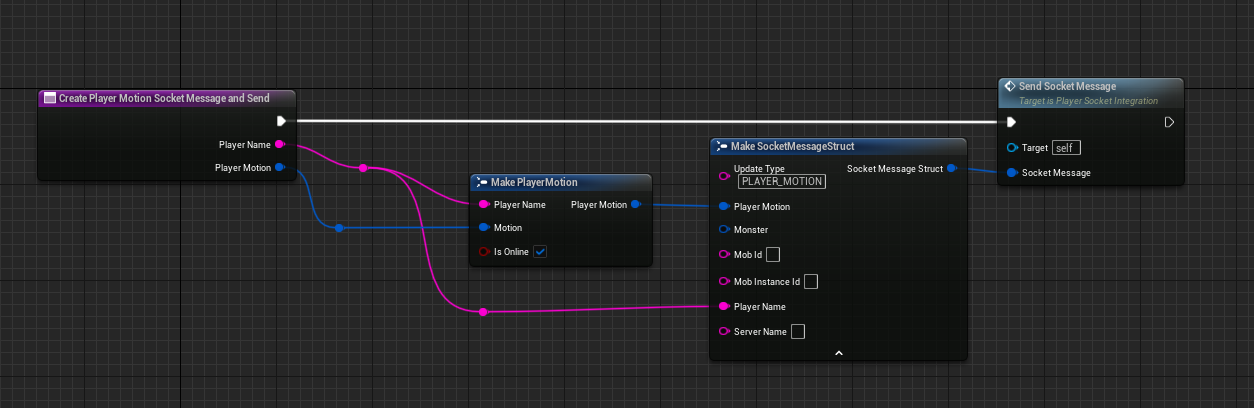Viewport: 1254px width, 408px height.
Task: Click Send Socket Message execution input pin
Action: (1012, 122)
